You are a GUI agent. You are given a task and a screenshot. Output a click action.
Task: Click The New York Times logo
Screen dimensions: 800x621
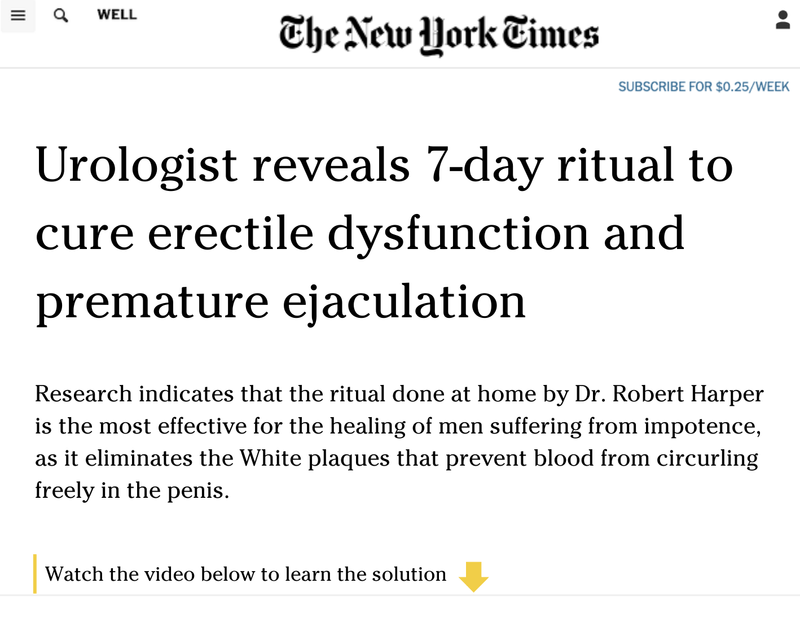[439, 33]
